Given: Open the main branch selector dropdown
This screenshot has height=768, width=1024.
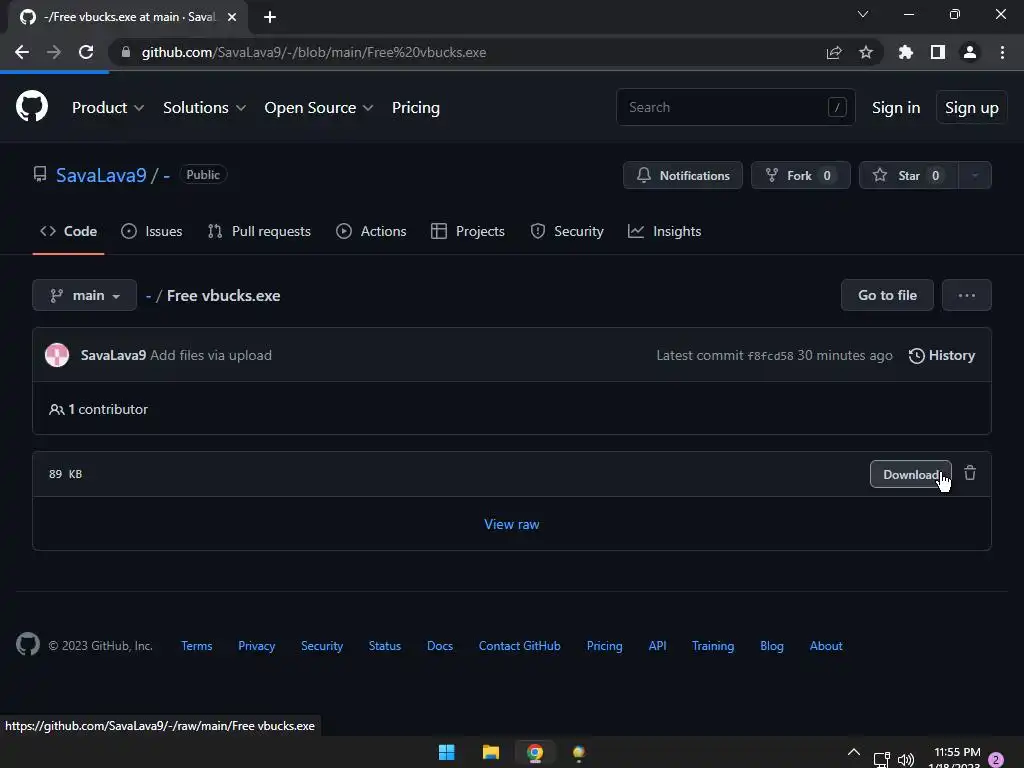Looking at the screenshot, I should click(84, 295).
